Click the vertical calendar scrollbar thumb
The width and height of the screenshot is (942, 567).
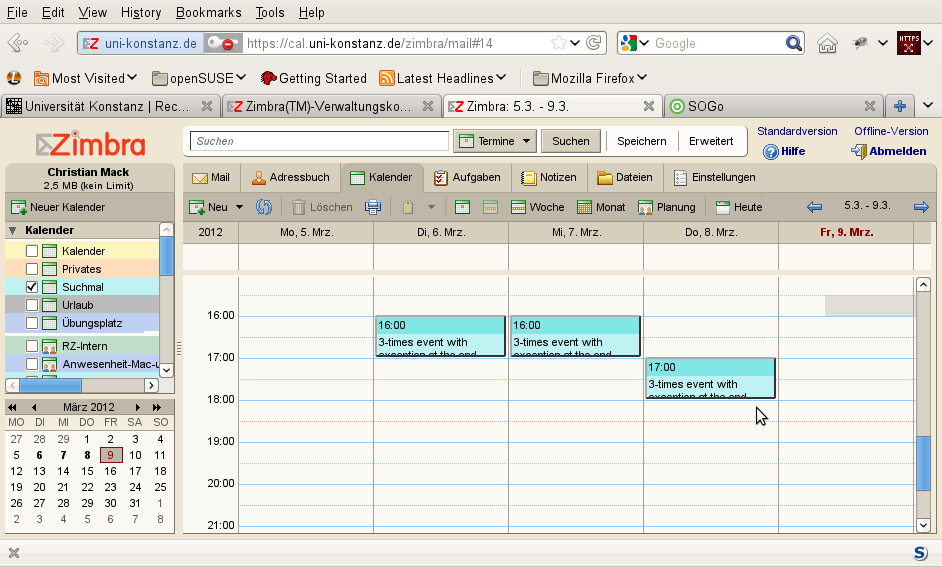coord(923,463)
